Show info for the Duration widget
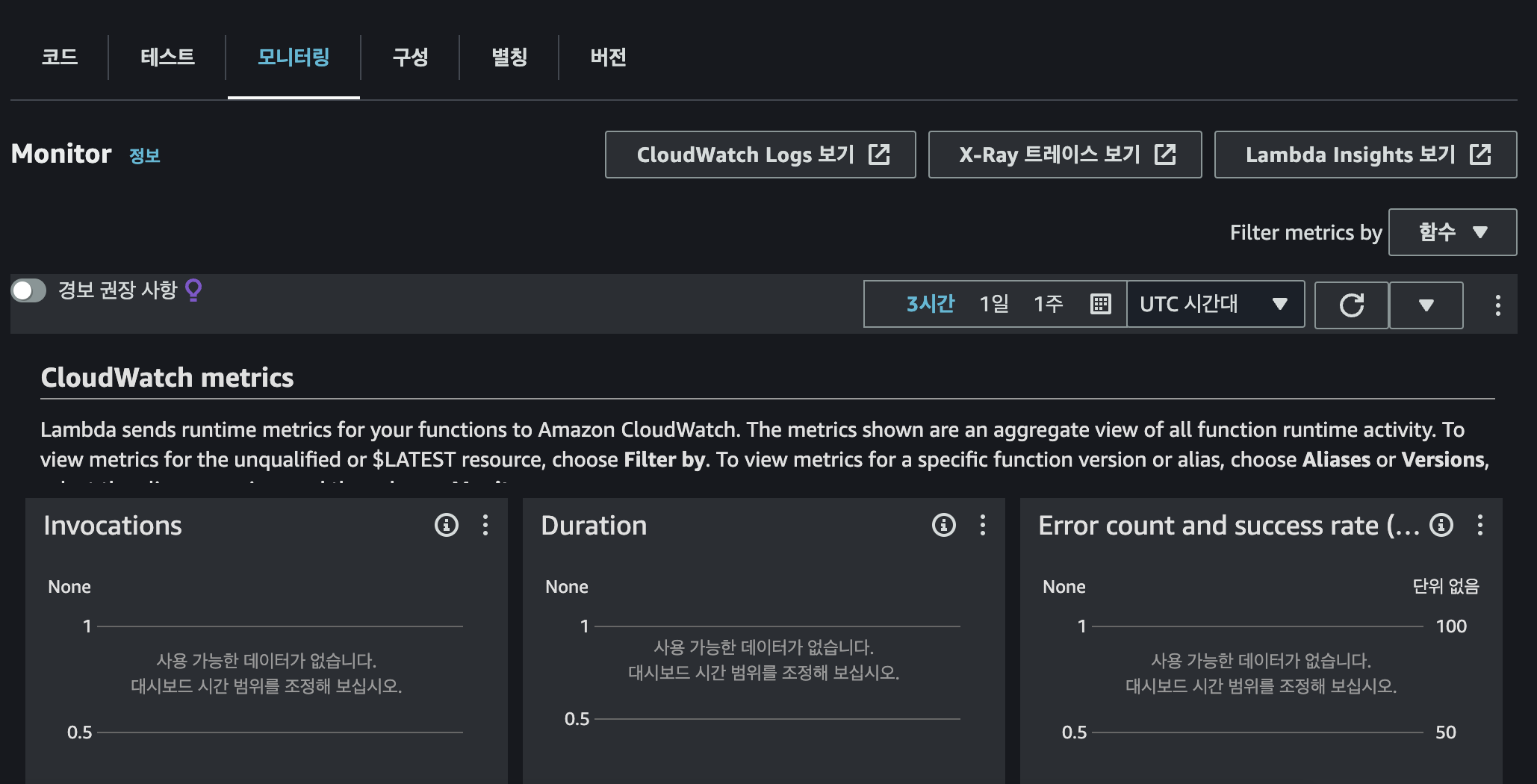Screen dimensions: 1537x784 pos(944,525)
